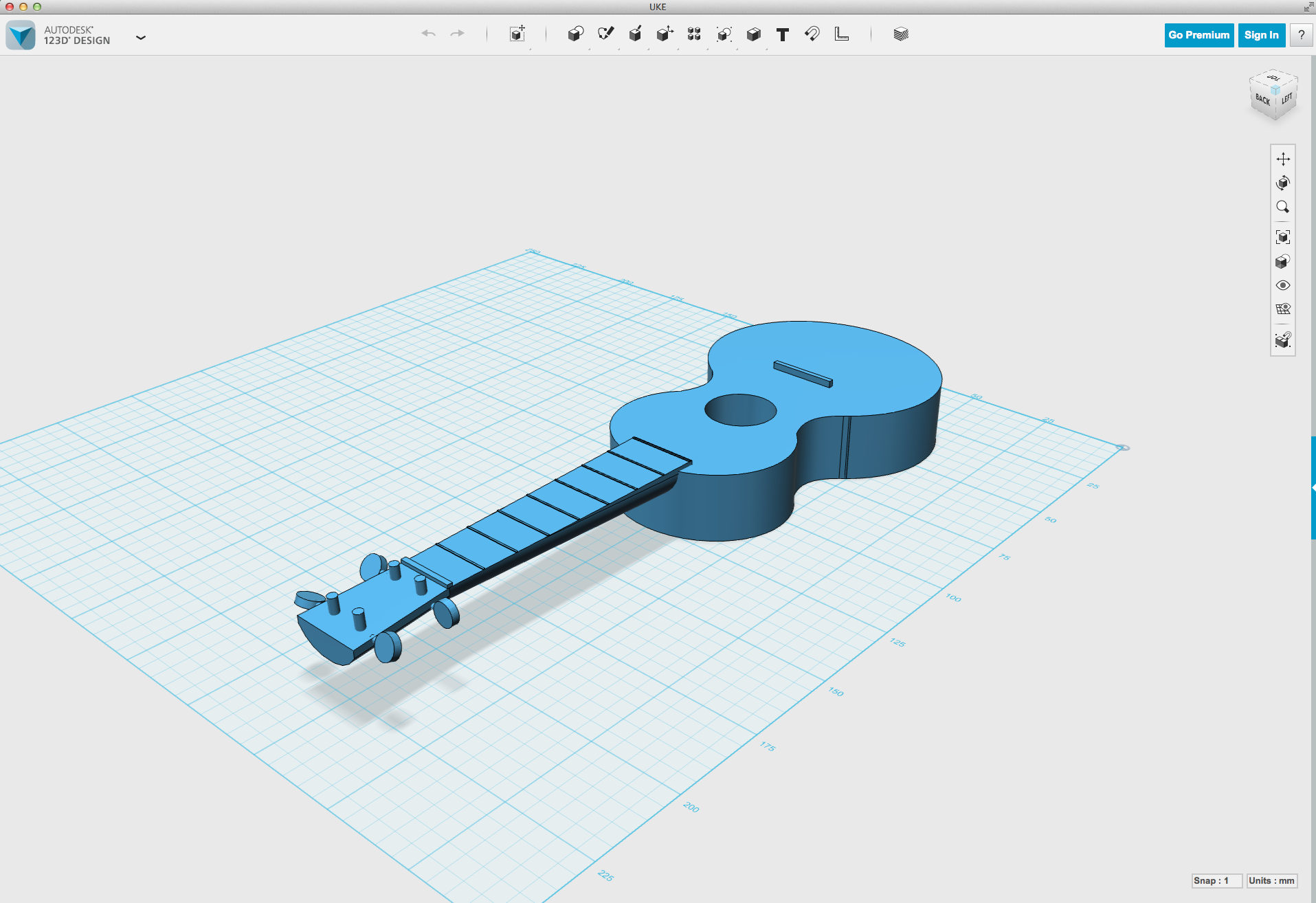
Task: Toggle snapping in the navigation bar
Action: [1283, 339]
